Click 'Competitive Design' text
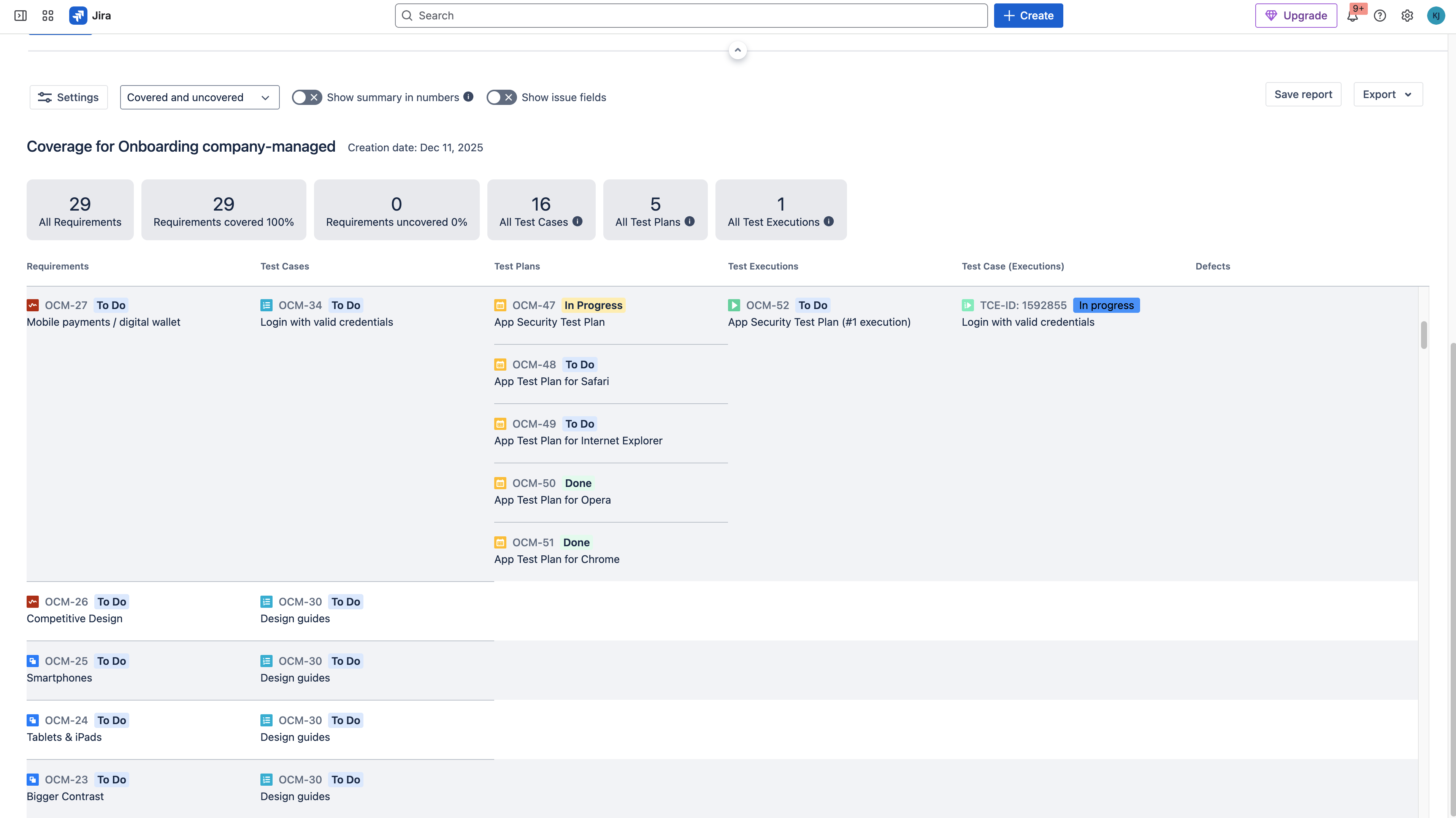This screenshot has height=818, width=1456. tap(75, 619)
